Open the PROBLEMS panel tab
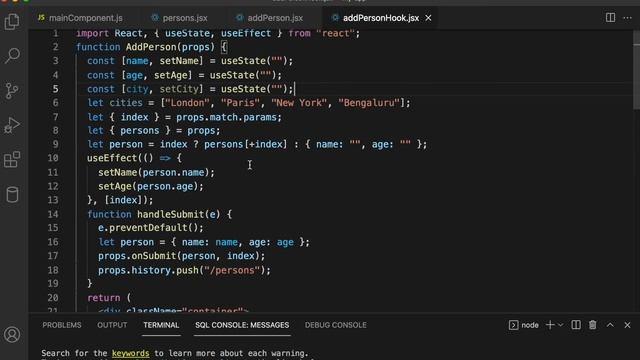Viewport: 640px width, 360px height. click(62, 325)
